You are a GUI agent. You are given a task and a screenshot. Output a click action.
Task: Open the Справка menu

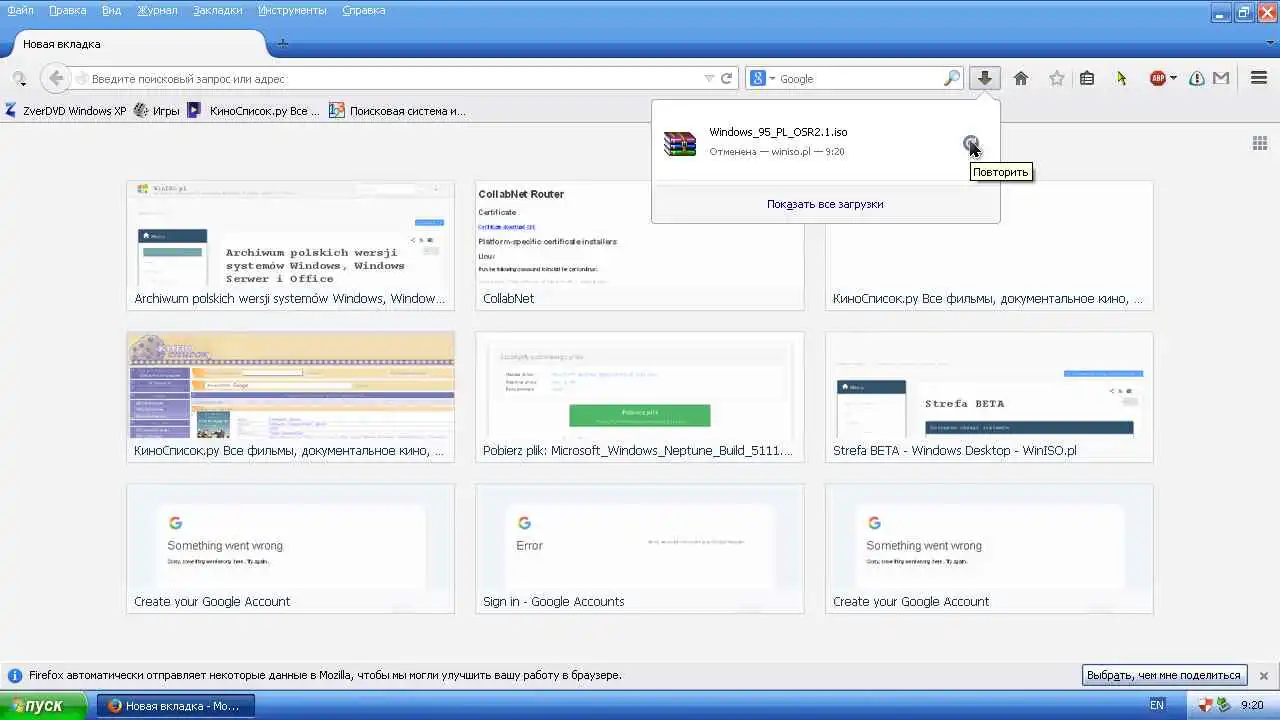click(x=365, y=10)
